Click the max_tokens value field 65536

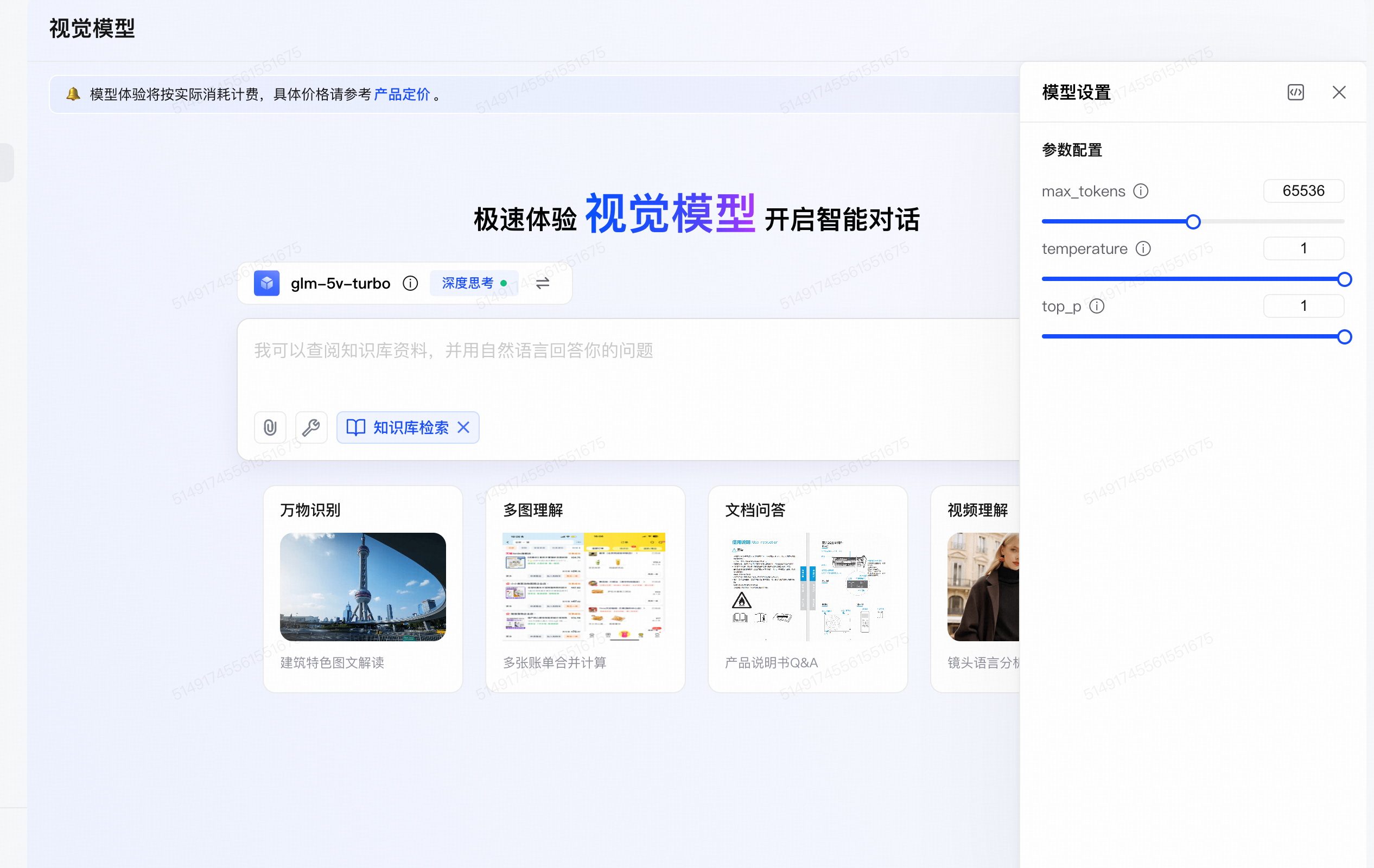[1303, 191]
